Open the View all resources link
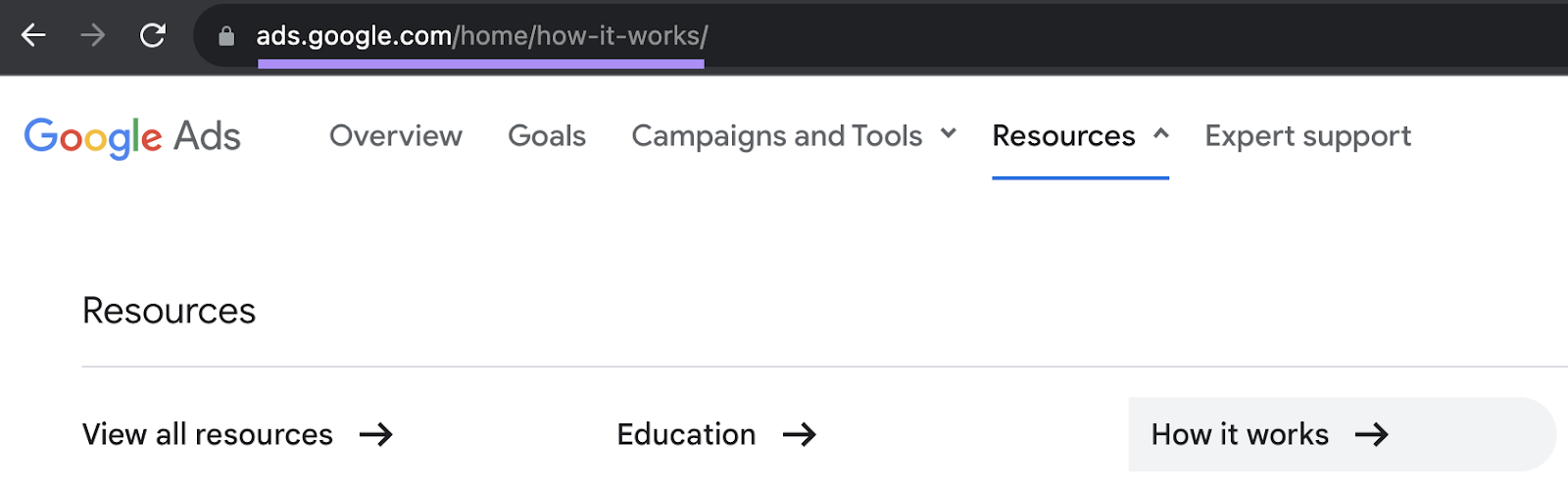This screenshot has height=492, width=1568. [208, 434]
